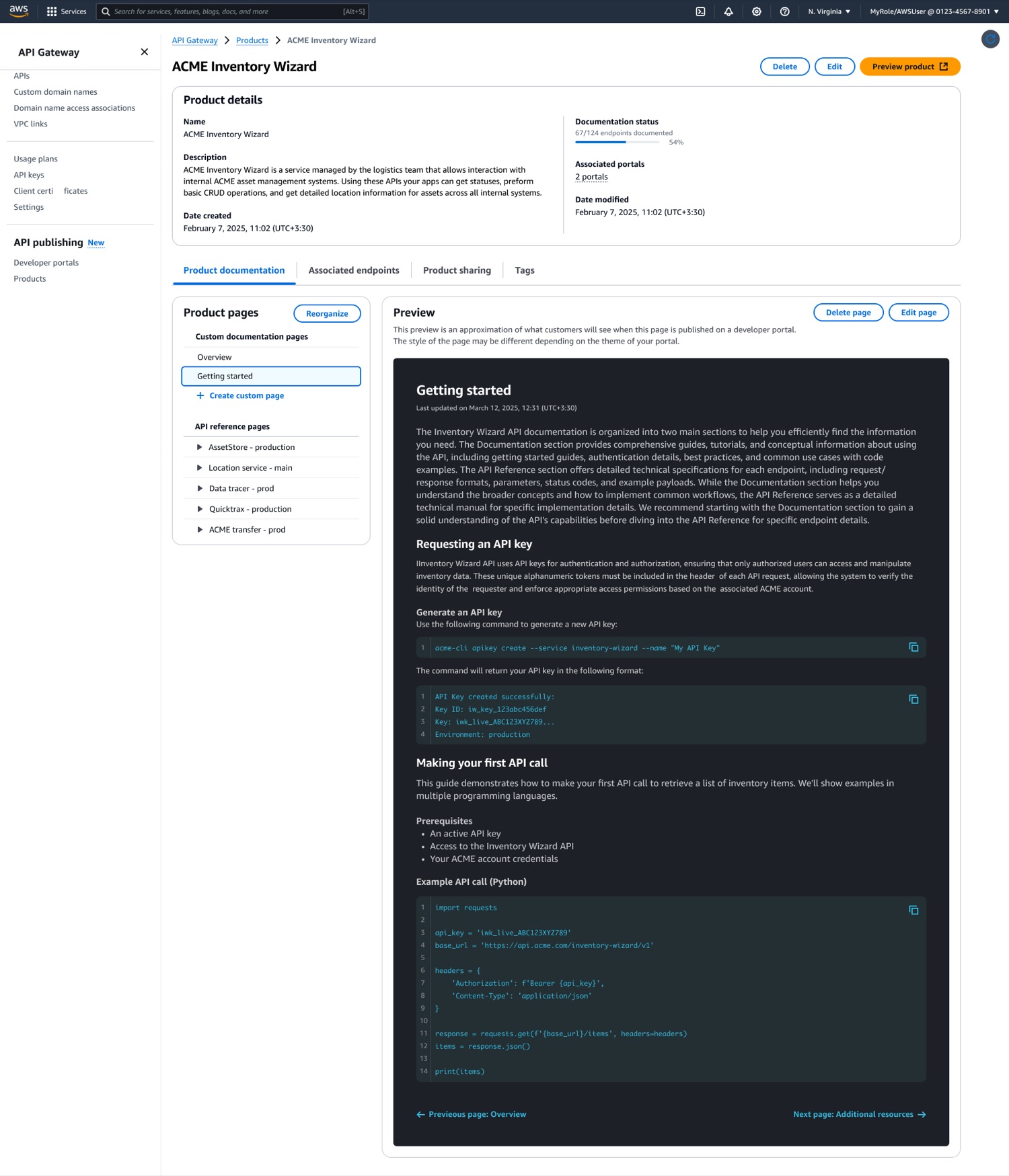
Task: Switch to the Tags tab
Action: [x=525, y=270]
